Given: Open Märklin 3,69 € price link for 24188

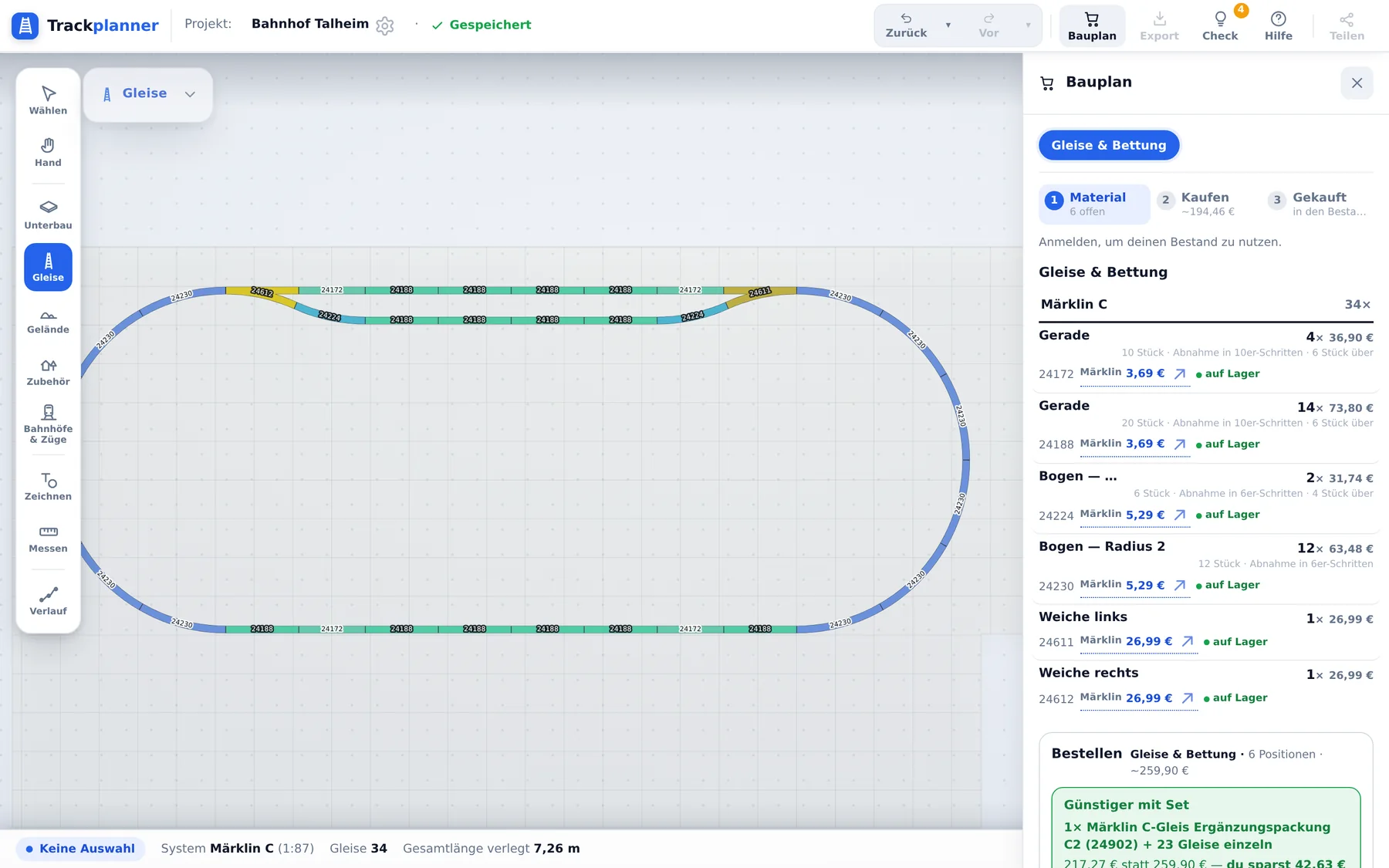Looking at the screenshot, I should pos(1134,444).
